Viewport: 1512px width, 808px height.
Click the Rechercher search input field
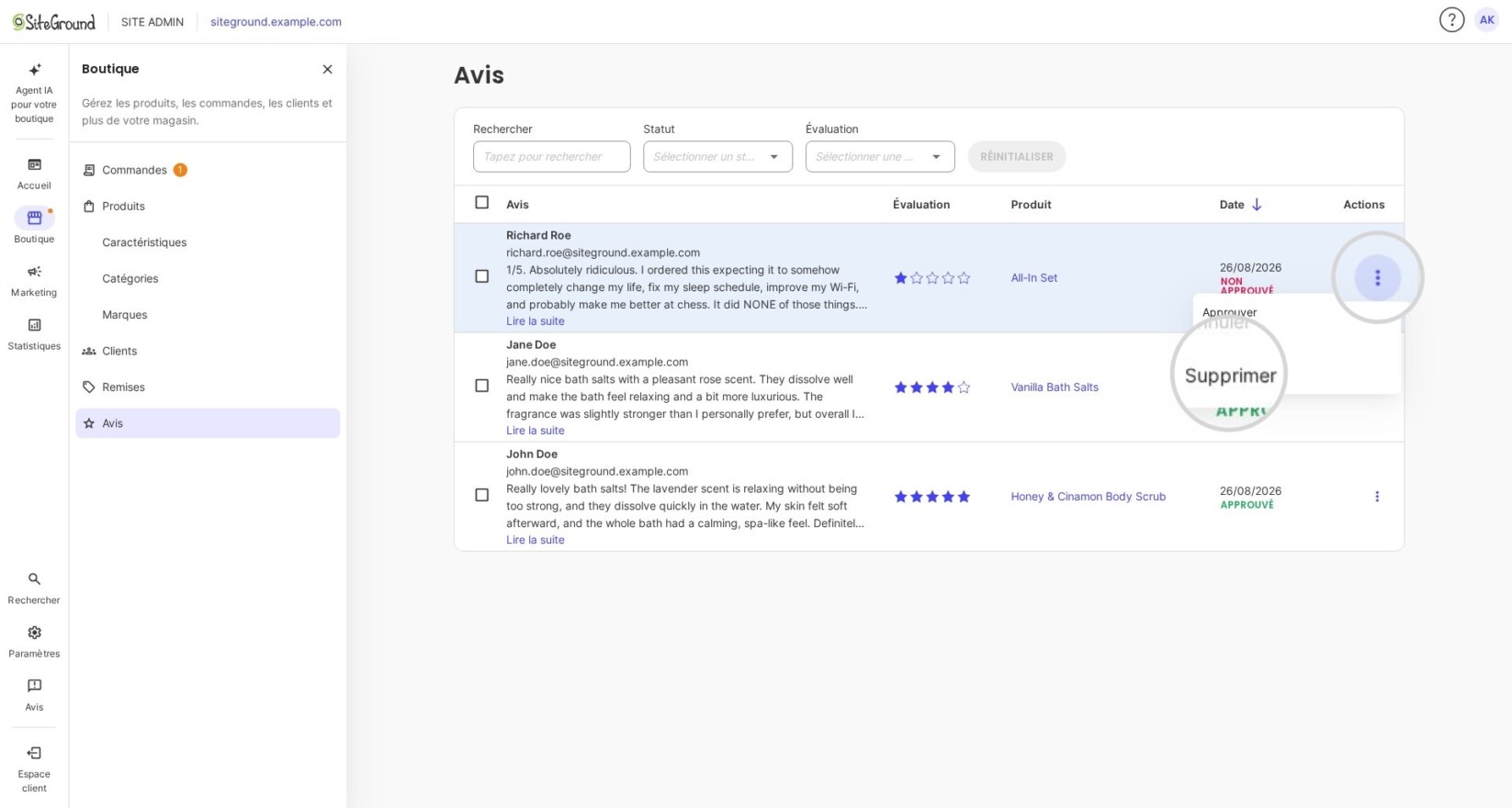[551, 157]
